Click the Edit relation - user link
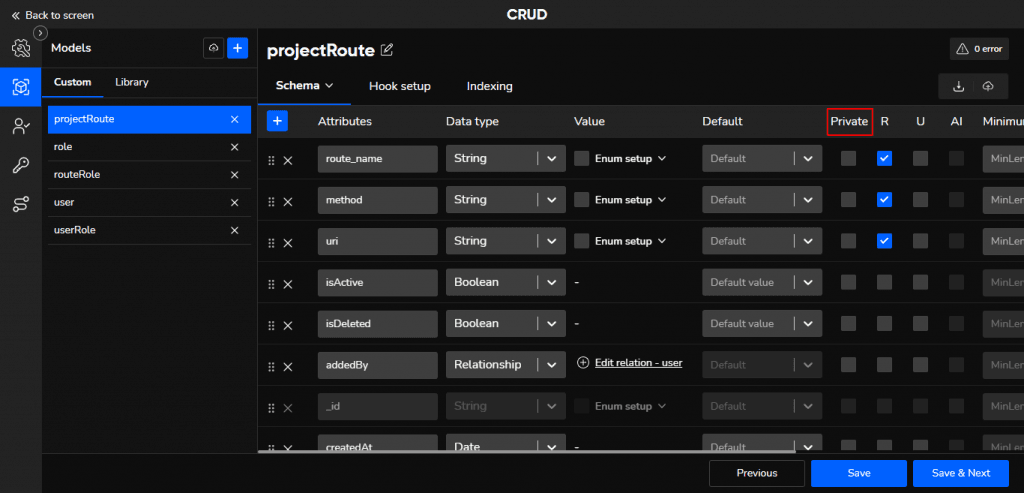This screenshot has height=493, width=1024. click(x=638, y=363)
